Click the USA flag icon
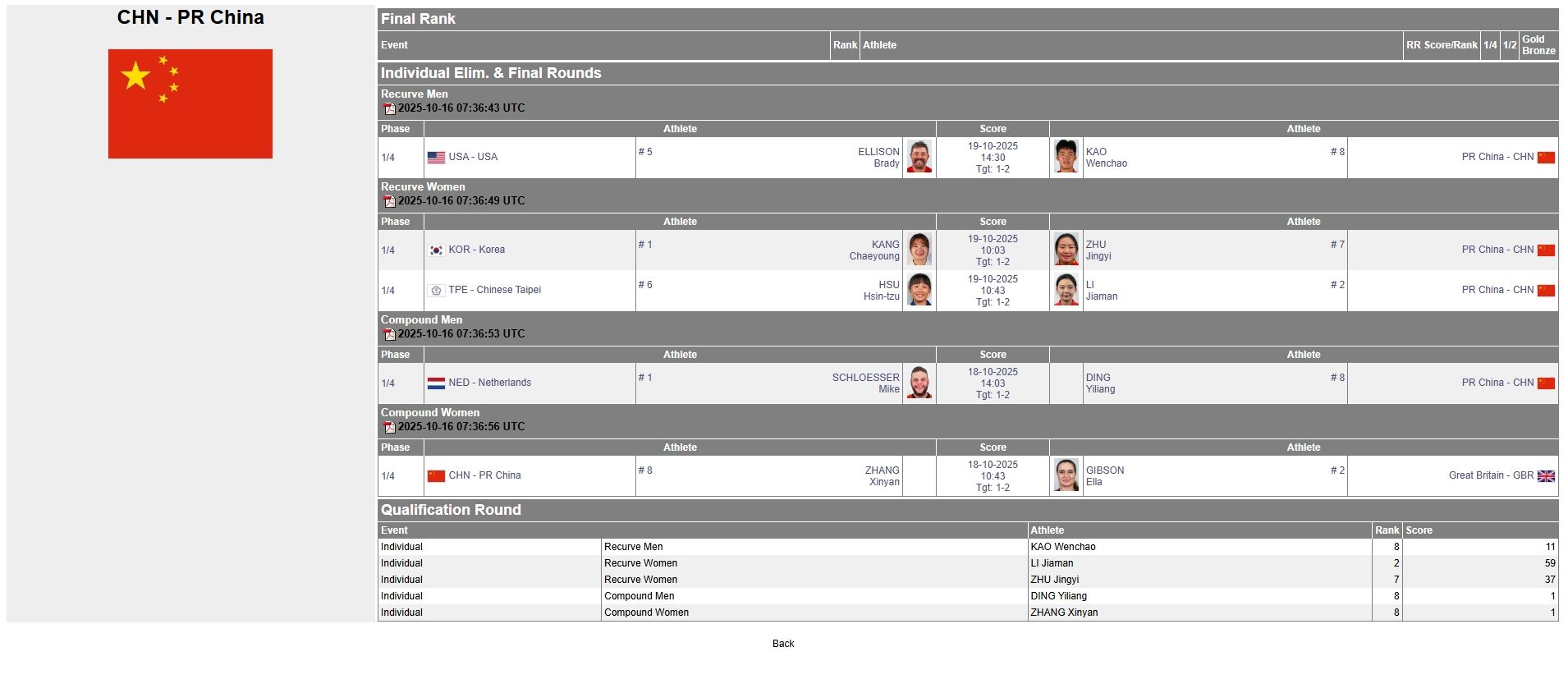The height and width of the screenshot is (693, 1568). 436,158
